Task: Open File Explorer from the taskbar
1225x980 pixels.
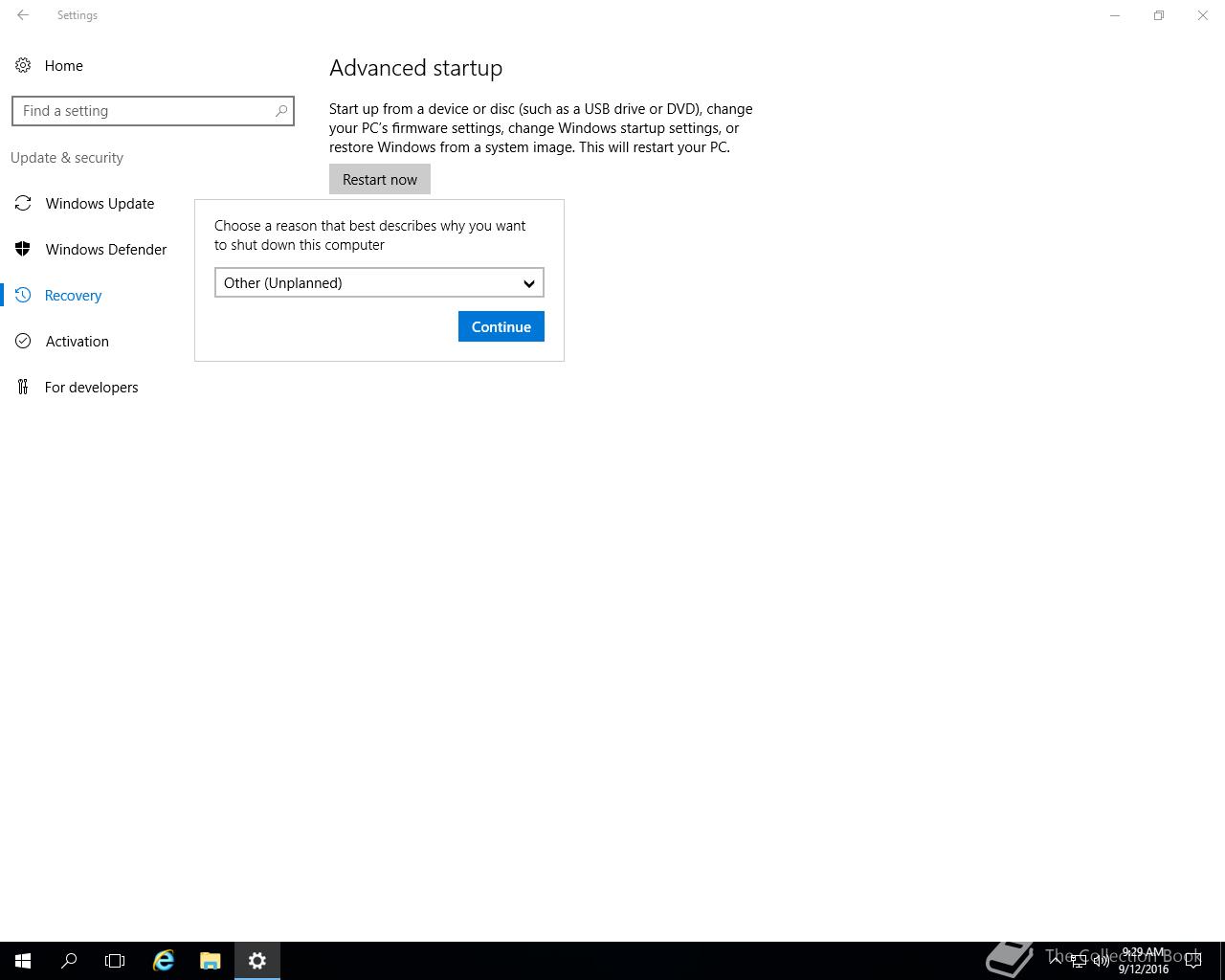Action: tap(211, 961)
